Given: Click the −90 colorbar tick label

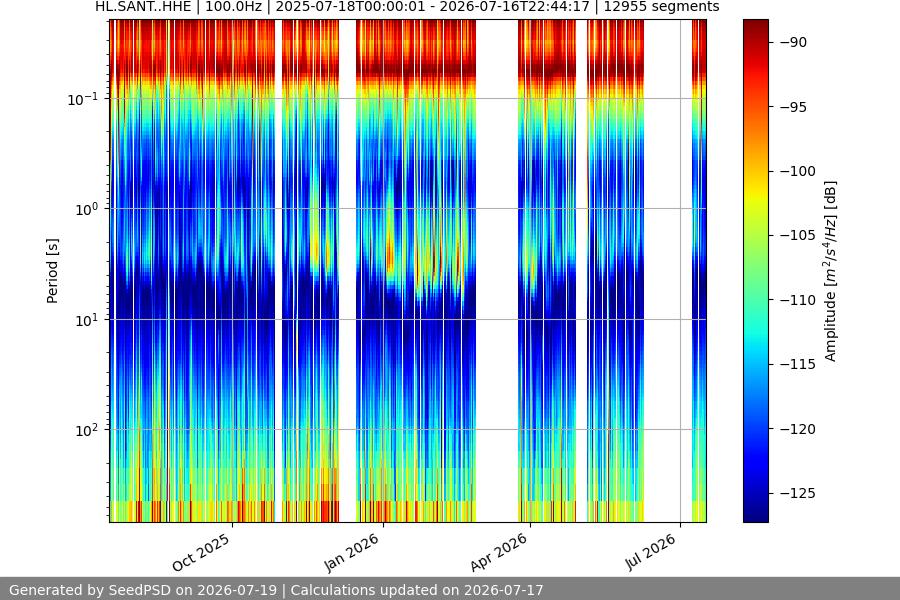Looking at the screenshot, I should (x=794, y=42).
